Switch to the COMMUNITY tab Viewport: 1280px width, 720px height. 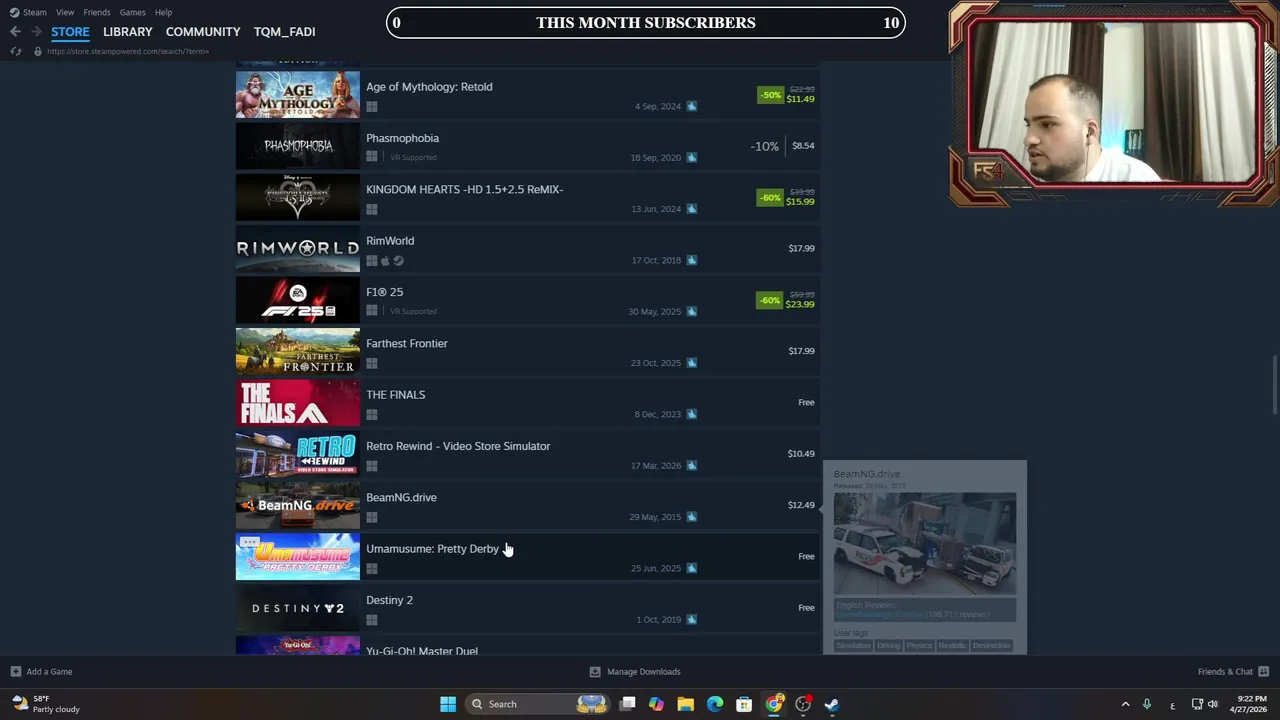pos(203,32)
